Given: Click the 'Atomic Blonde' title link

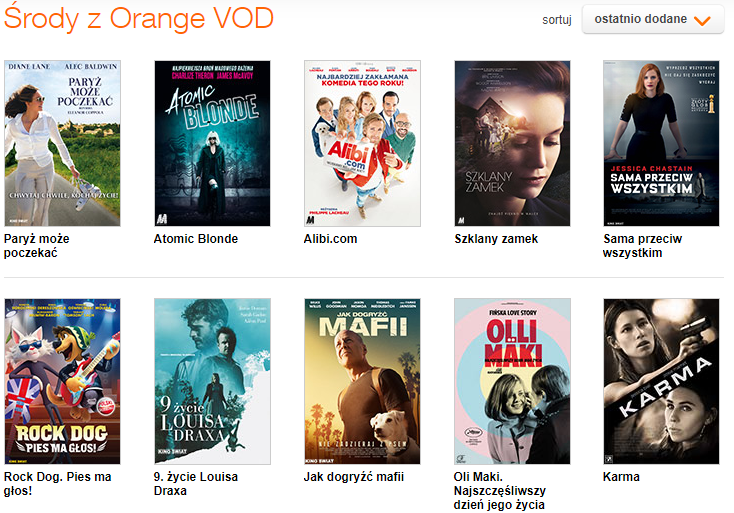Looking at the screenshot, I should (196, 239).
